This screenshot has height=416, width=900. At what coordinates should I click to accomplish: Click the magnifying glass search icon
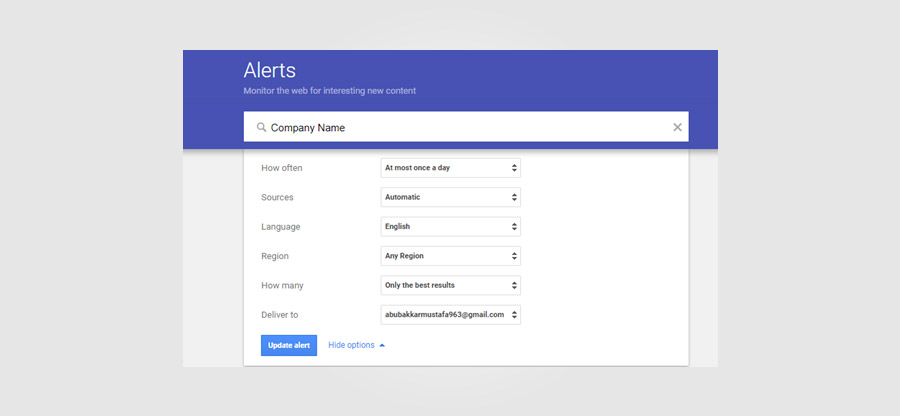pyautogui.click(x=261, y=127)
